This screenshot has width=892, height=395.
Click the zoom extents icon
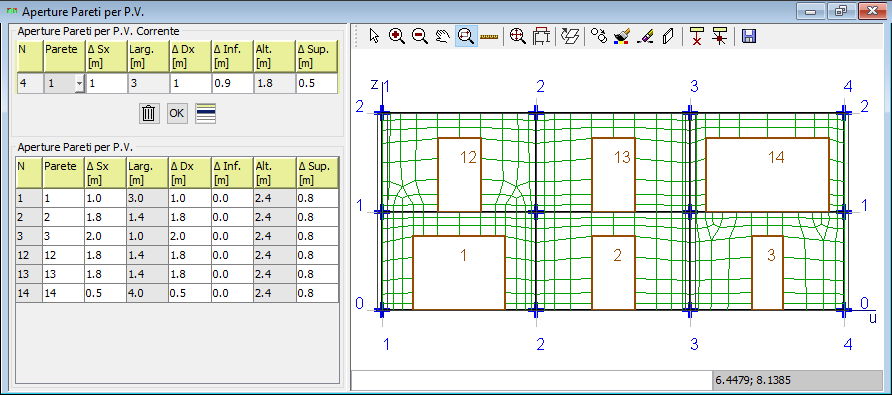(517, 36)
